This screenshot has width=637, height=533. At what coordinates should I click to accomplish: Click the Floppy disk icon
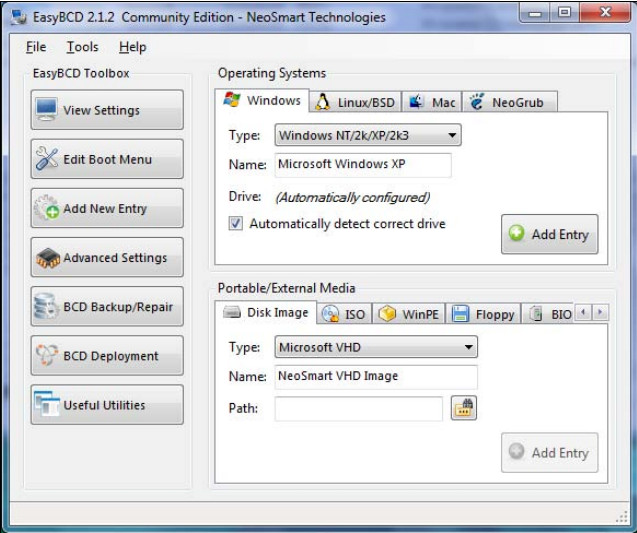461,314
